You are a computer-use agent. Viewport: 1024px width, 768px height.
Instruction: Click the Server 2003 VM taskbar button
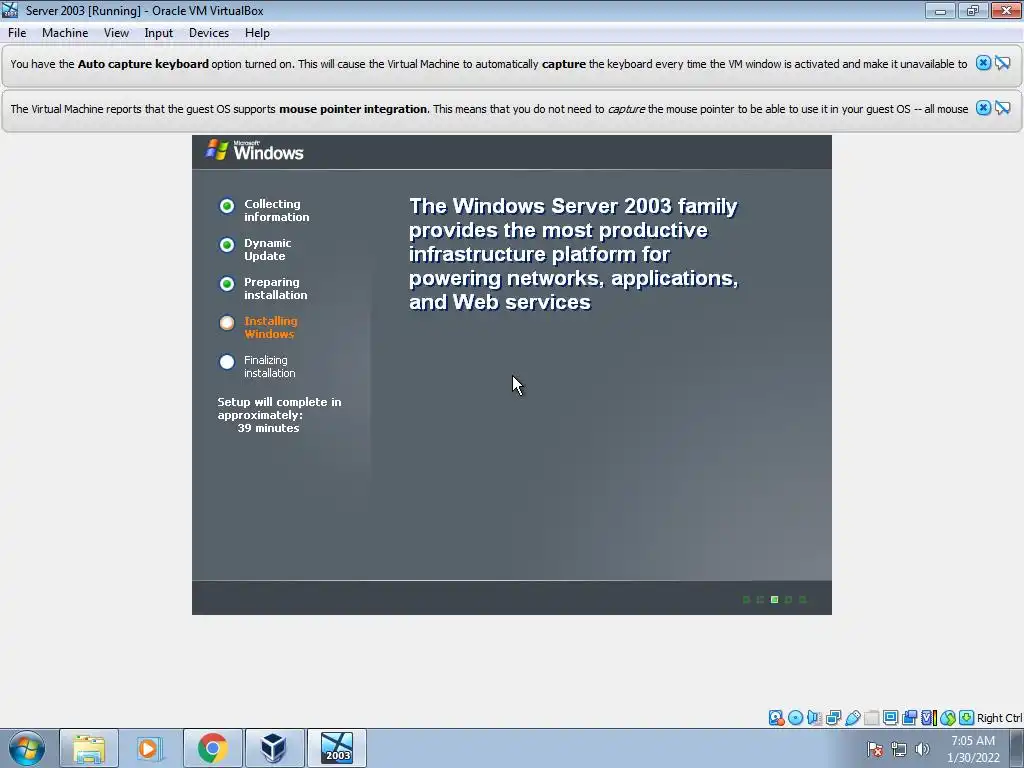pos(337,748)
